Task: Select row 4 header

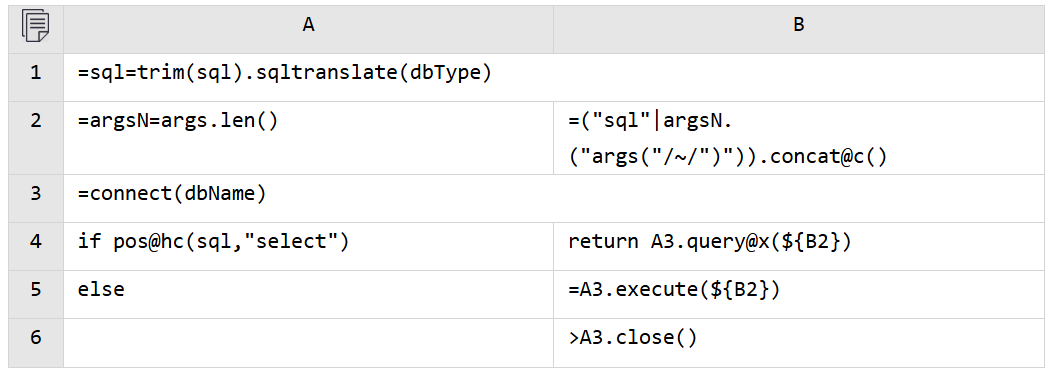Action: tap(36, 246)
